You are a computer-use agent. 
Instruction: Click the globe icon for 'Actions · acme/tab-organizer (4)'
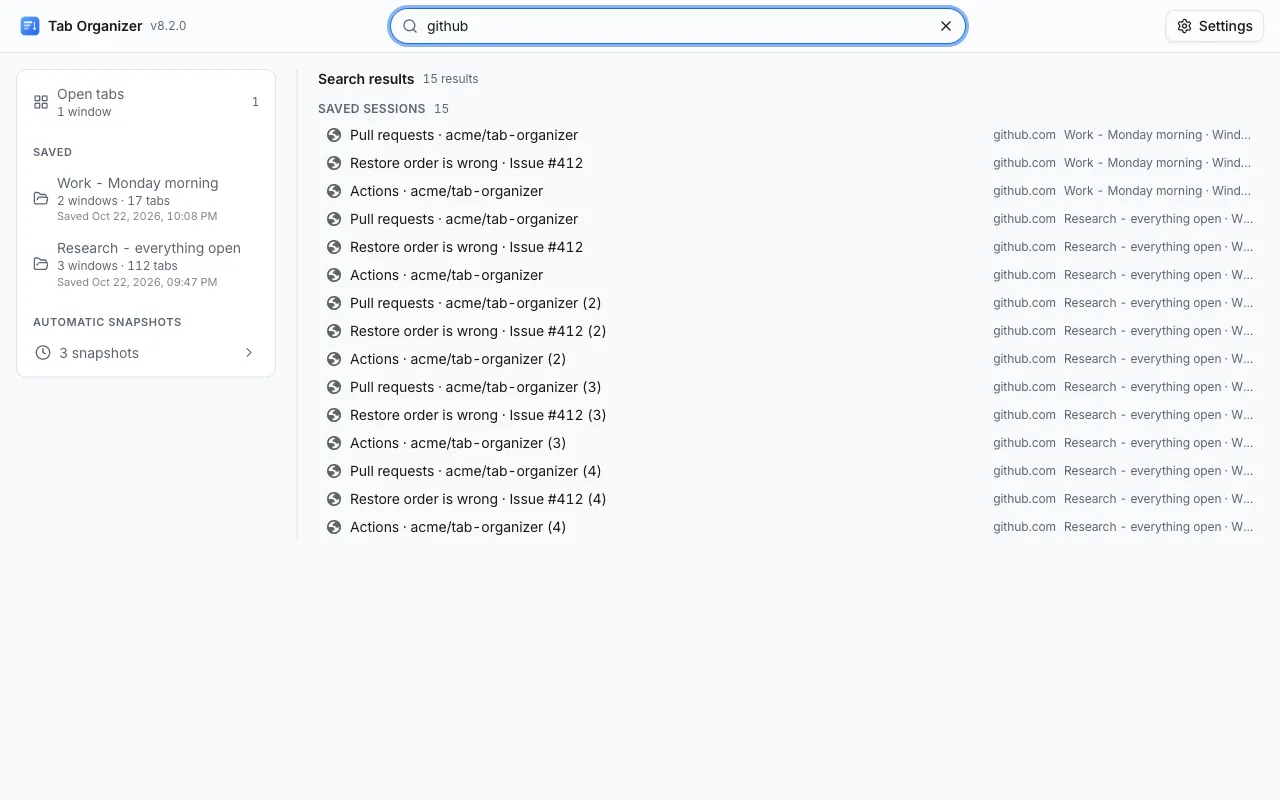tap(334, 527)
